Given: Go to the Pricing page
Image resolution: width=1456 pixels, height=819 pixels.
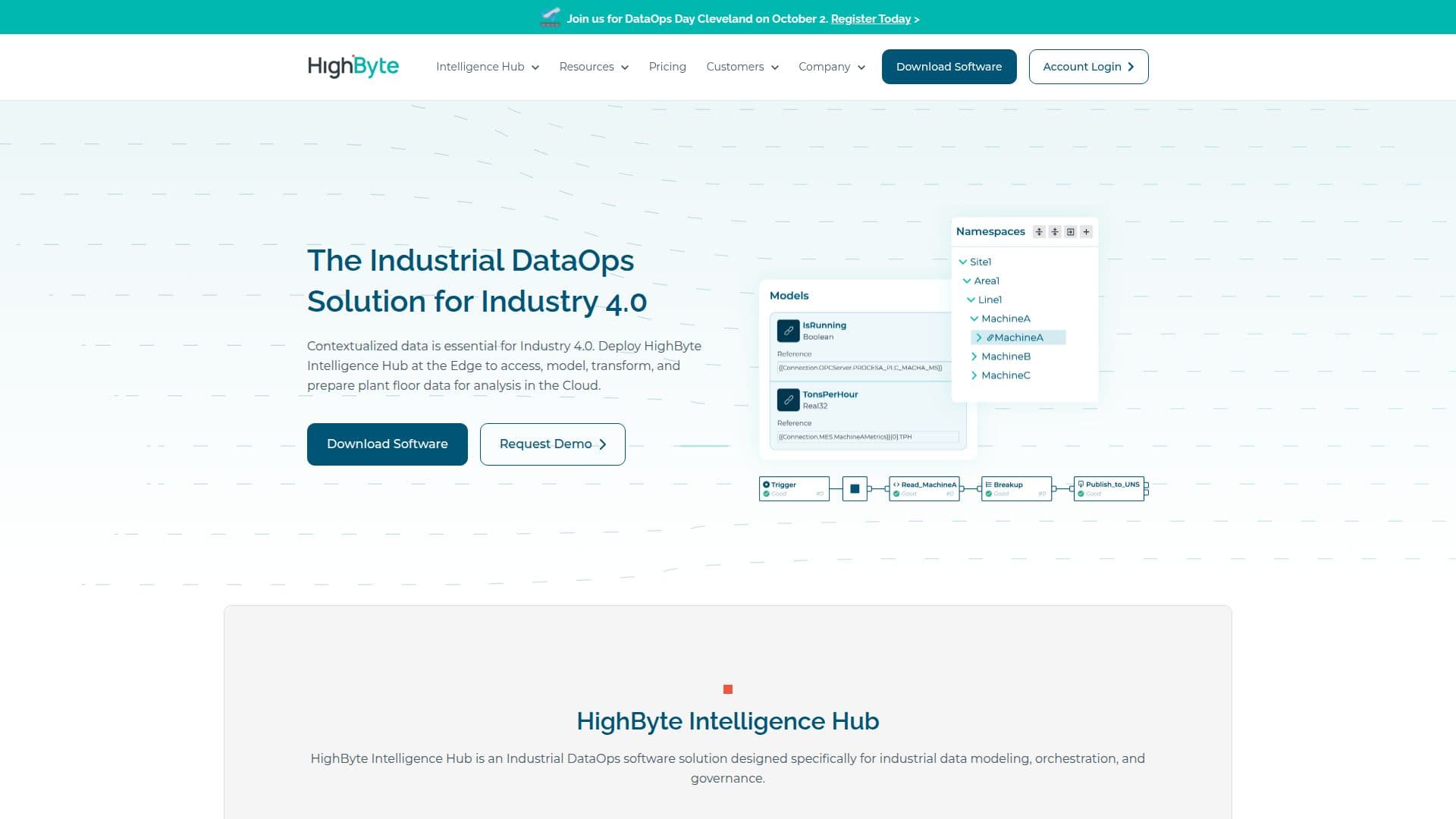Looking at the screenshot, I should click(x=667, y=67).
